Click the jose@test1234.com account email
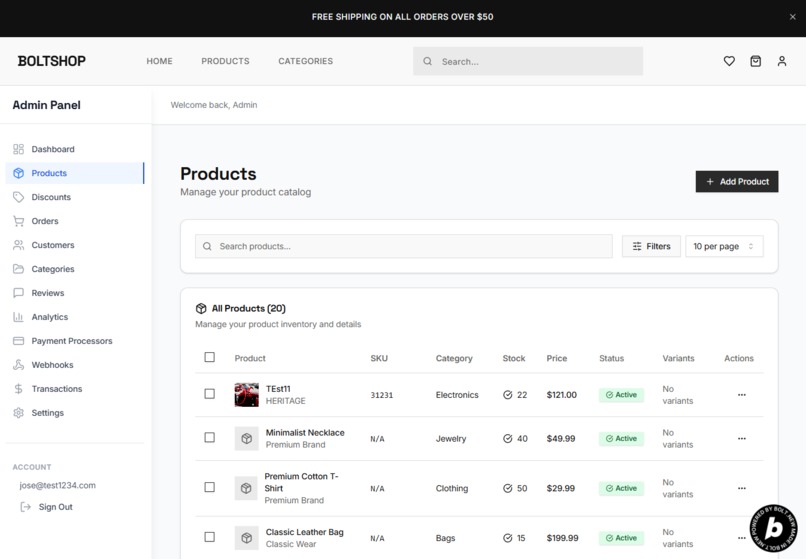Viewport: 806px width, 559px height. point(58,485)
